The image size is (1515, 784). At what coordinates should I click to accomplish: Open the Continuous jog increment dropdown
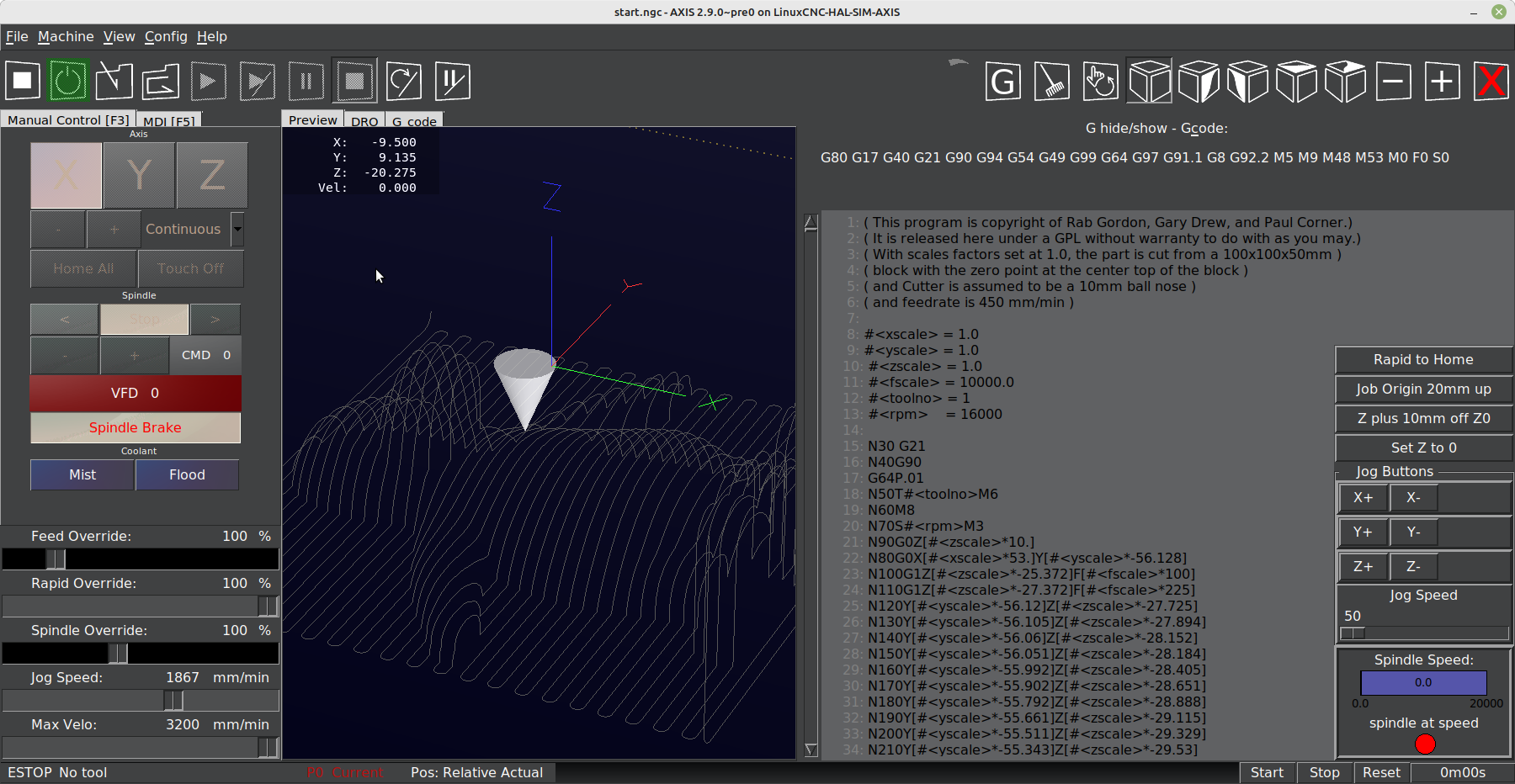point(237,229)
